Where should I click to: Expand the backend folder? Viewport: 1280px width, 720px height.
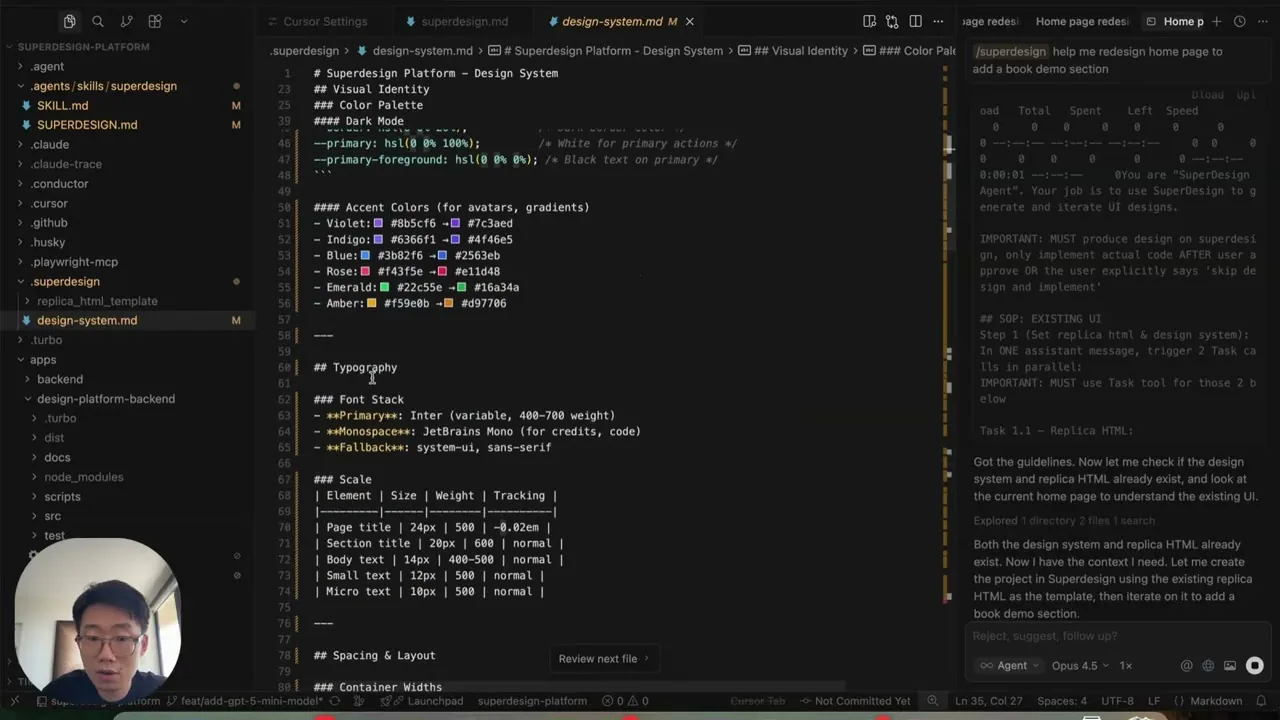[x=59, y=379]
